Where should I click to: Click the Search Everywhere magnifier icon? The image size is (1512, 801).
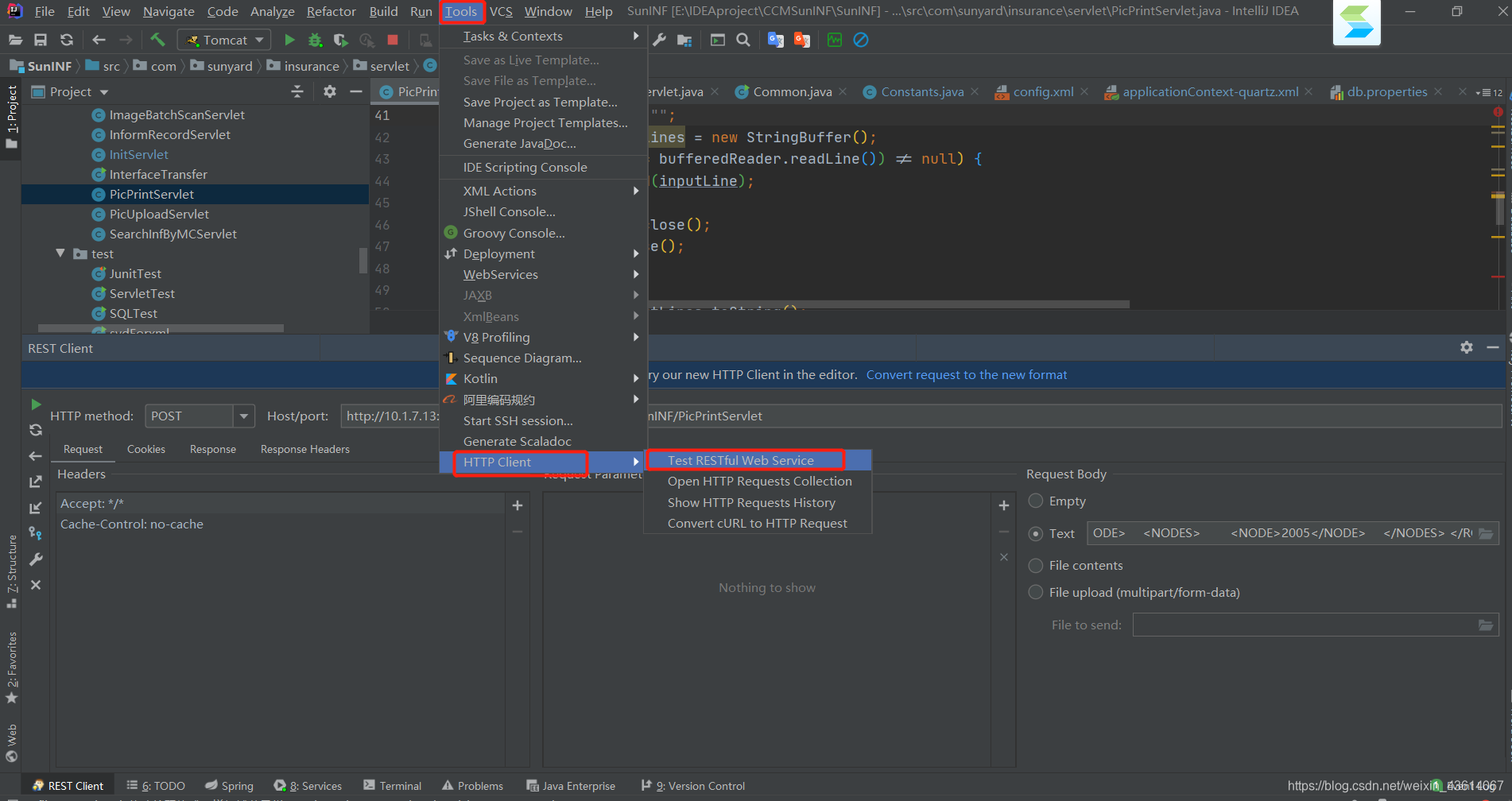click(x=743, y=40)
